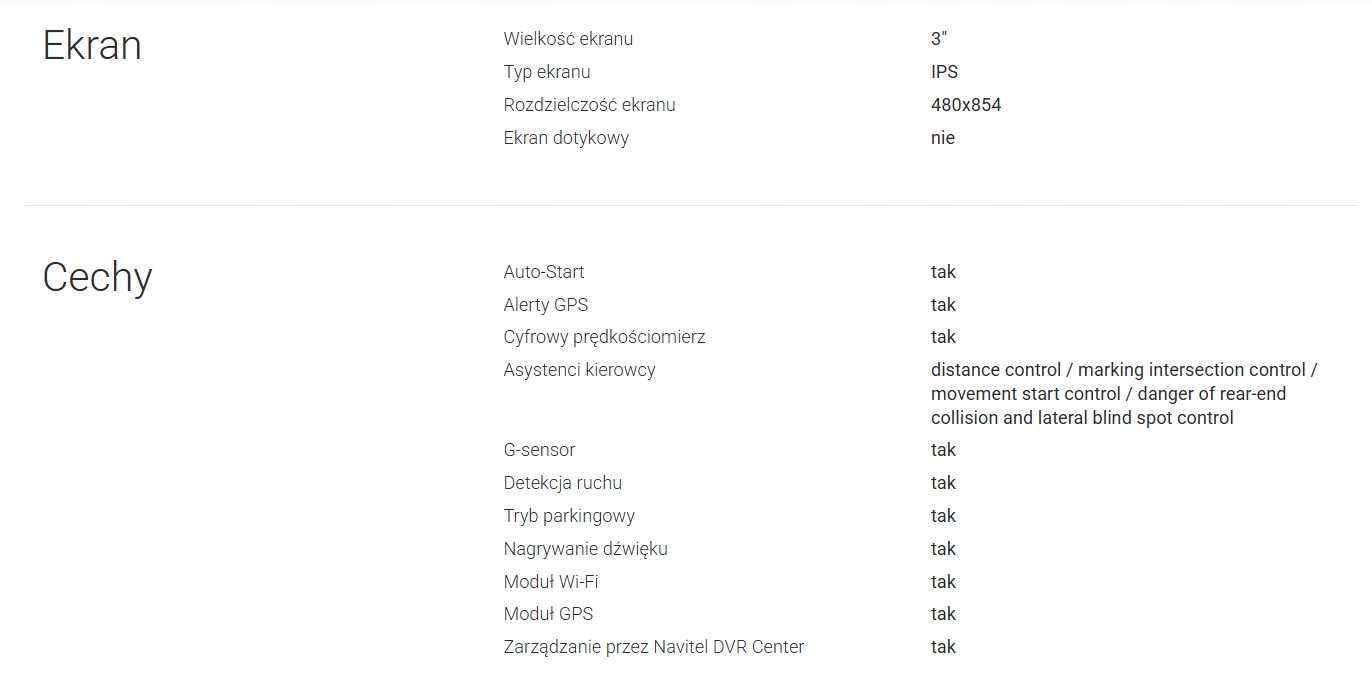This screenshot has height=681, width=1372.
Task: Click the "Nagrywanie dźwięku" label
Action: 585,549
